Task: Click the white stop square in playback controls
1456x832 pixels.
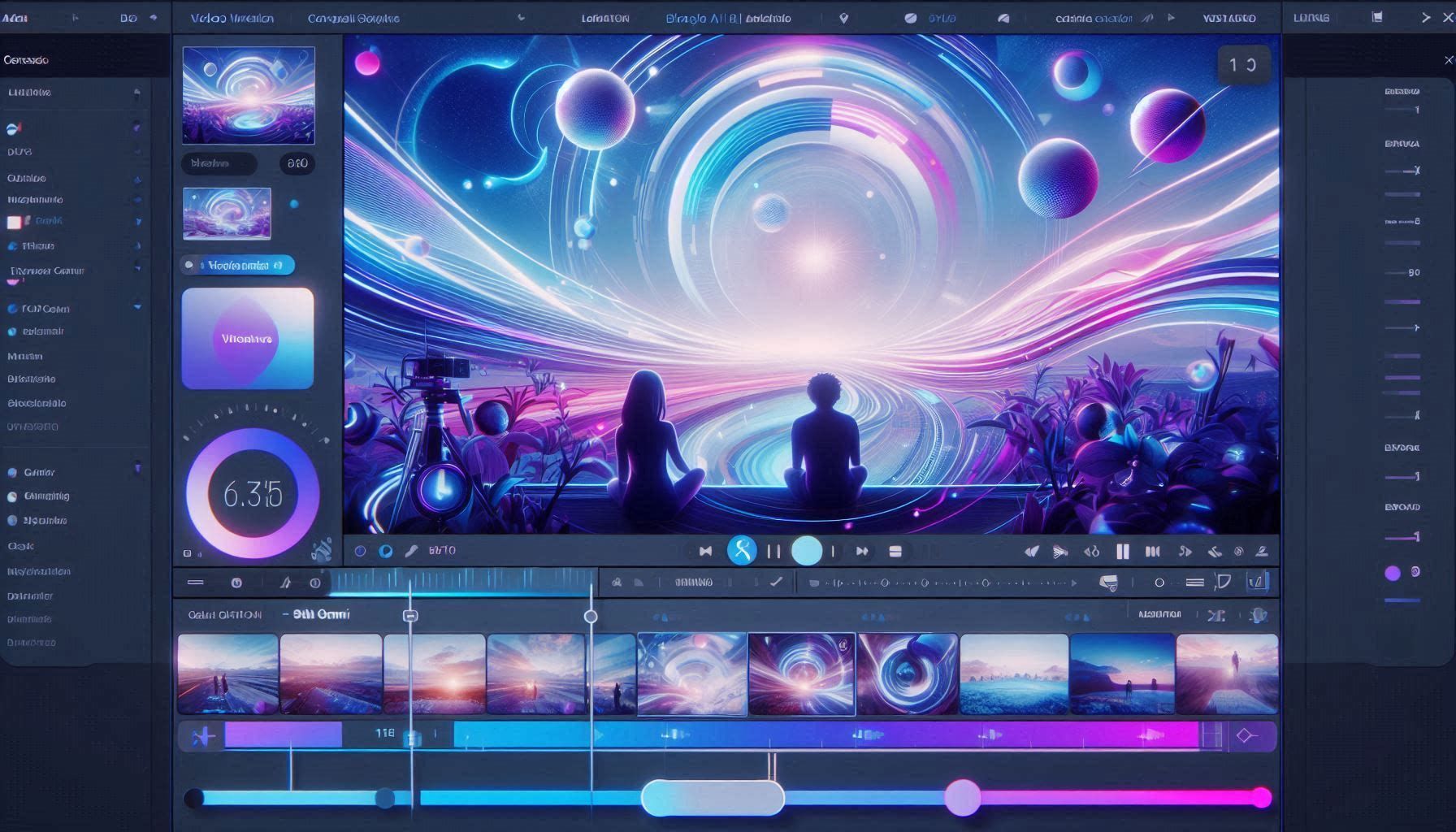Action: 895,551
